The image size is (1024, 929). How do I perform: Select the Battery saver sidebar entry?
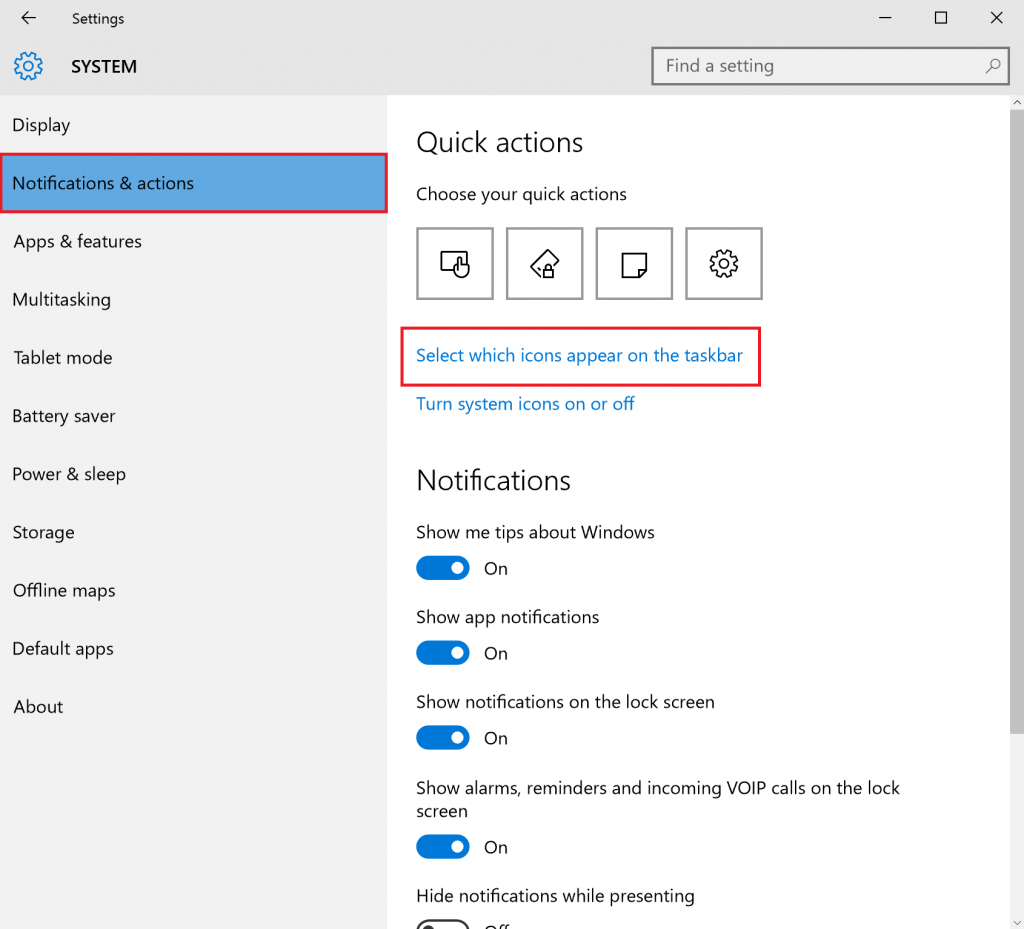pos(63,416)
